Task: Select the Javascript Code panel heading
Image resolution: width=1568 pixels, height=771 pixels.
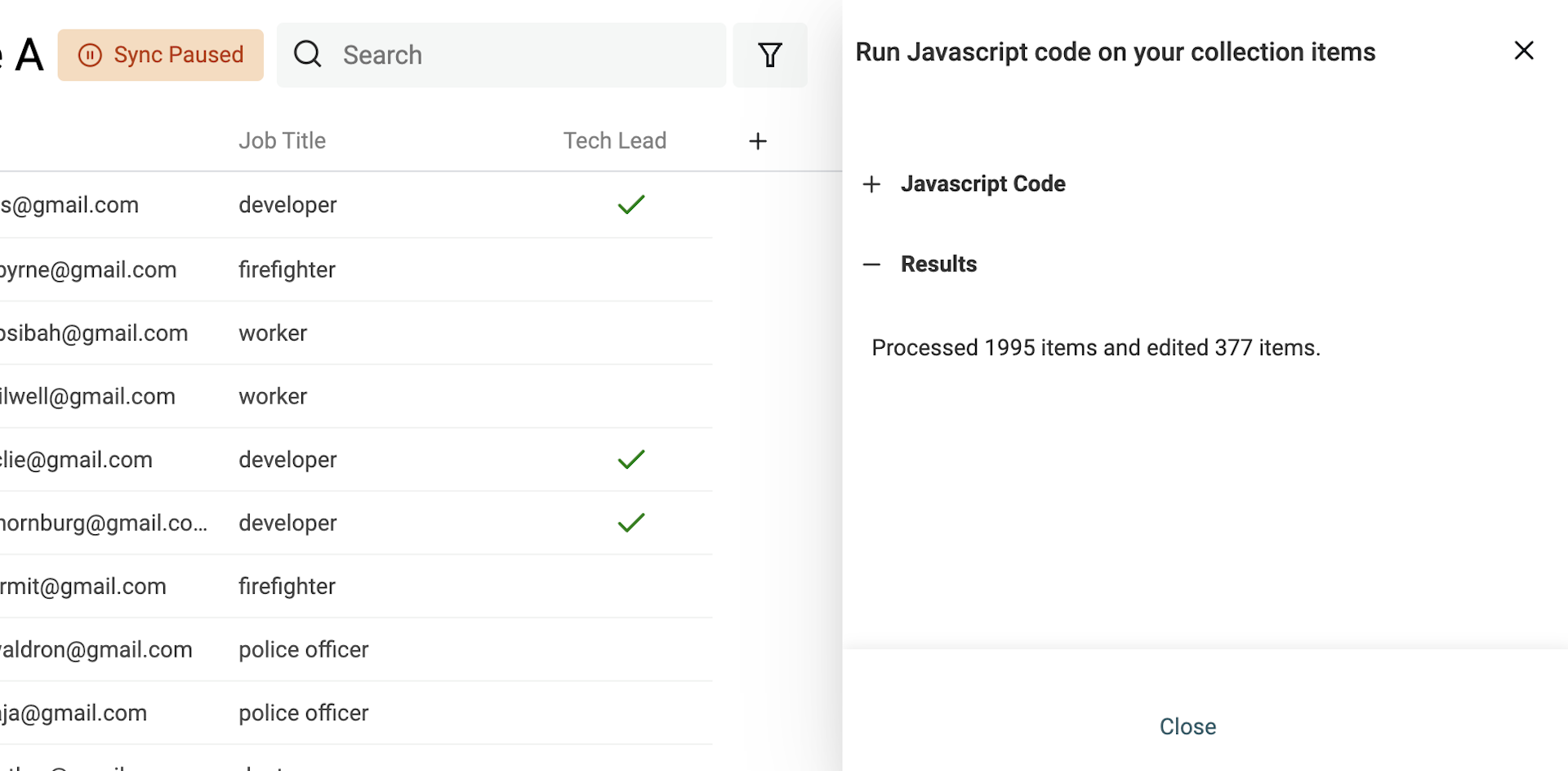Action: pos(983,184)
